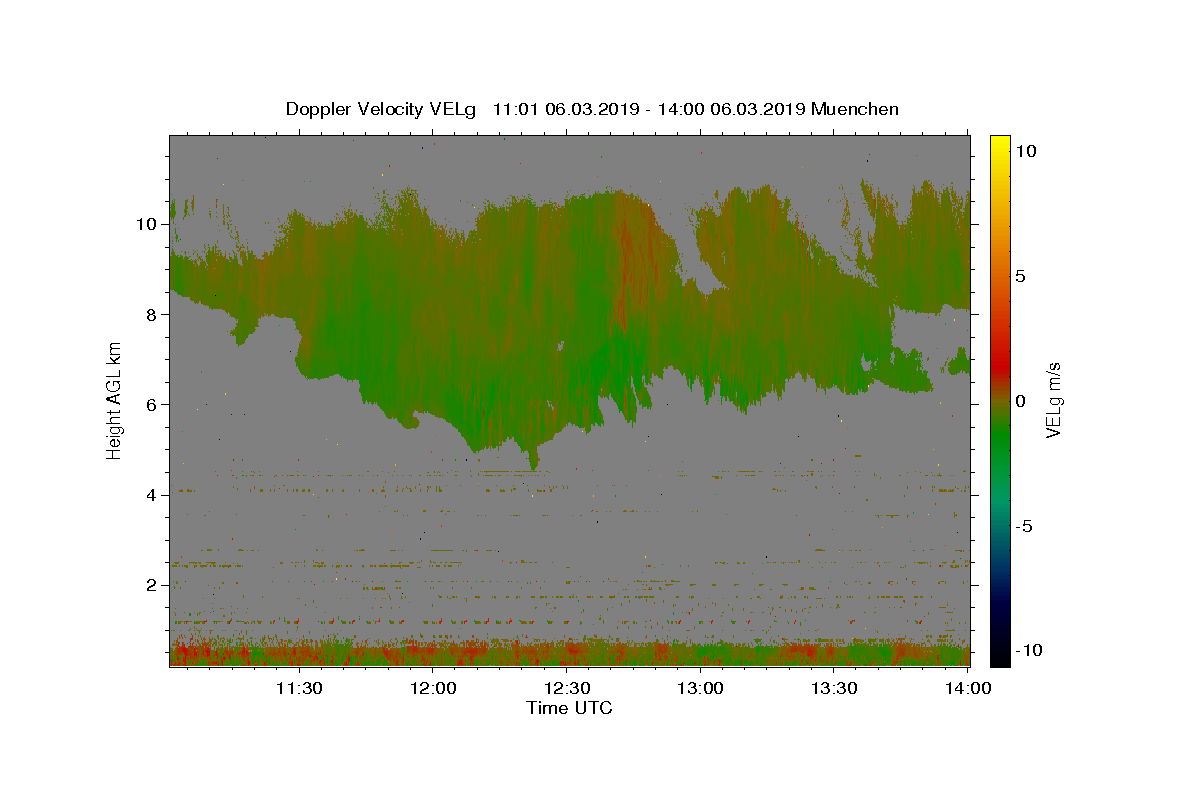Click the plot title 'Doppler Velocity VELg'
Viewport: 1200px width, 800px height.
tap(383, 109)
